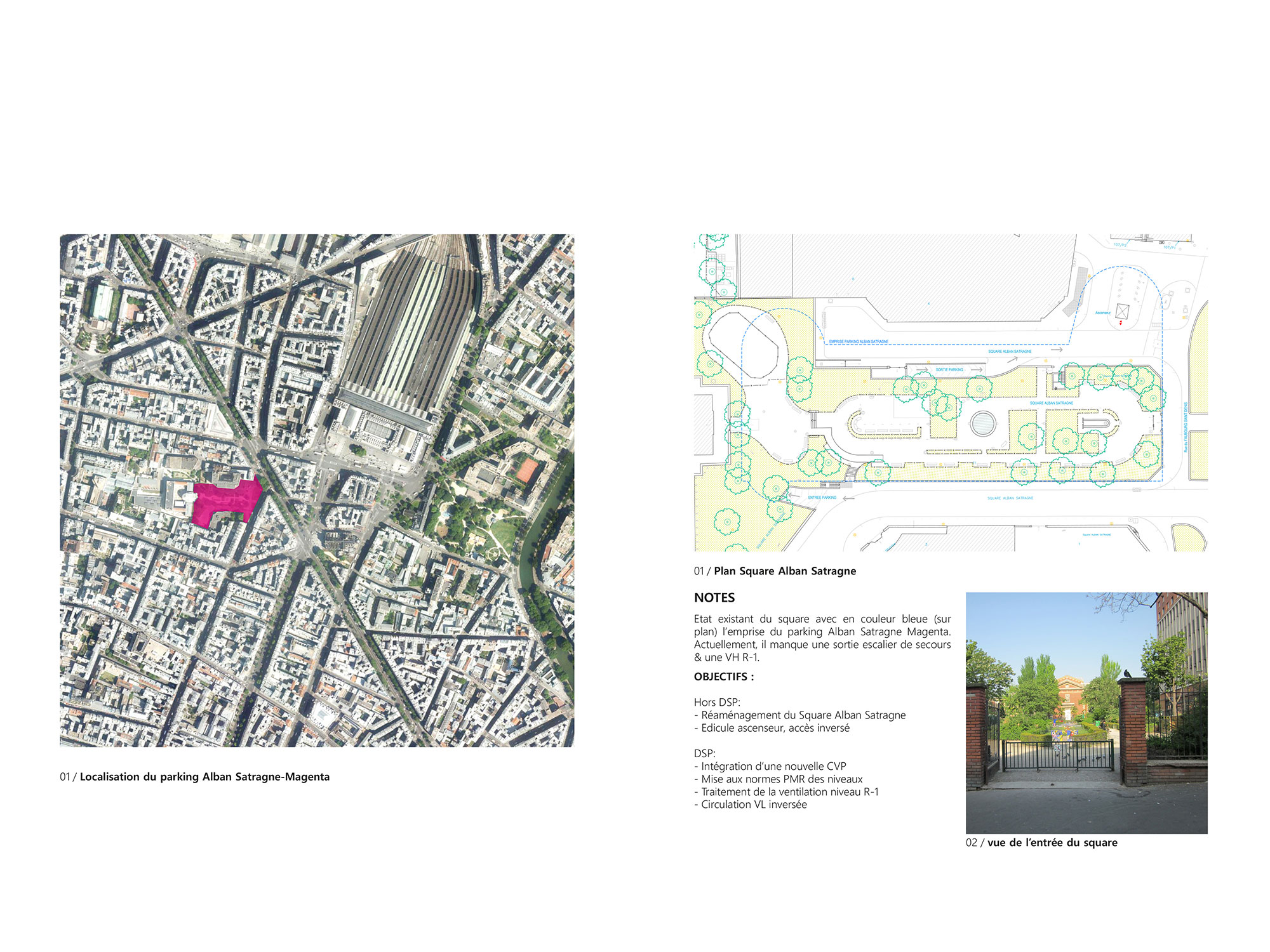Select 'Circulation VL inversée' line
This screenshot has height=952, width=1270.
coord(751,804)
